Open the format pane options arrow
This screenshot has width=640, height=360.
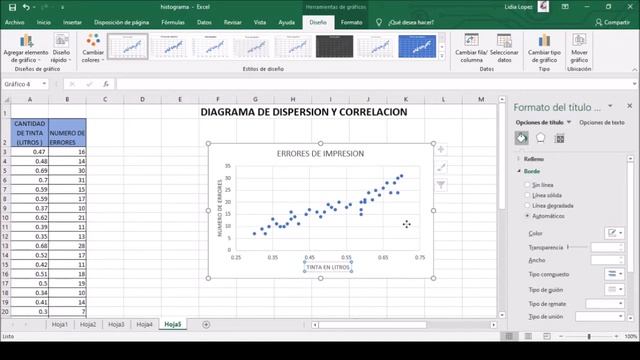click(610, 106)
